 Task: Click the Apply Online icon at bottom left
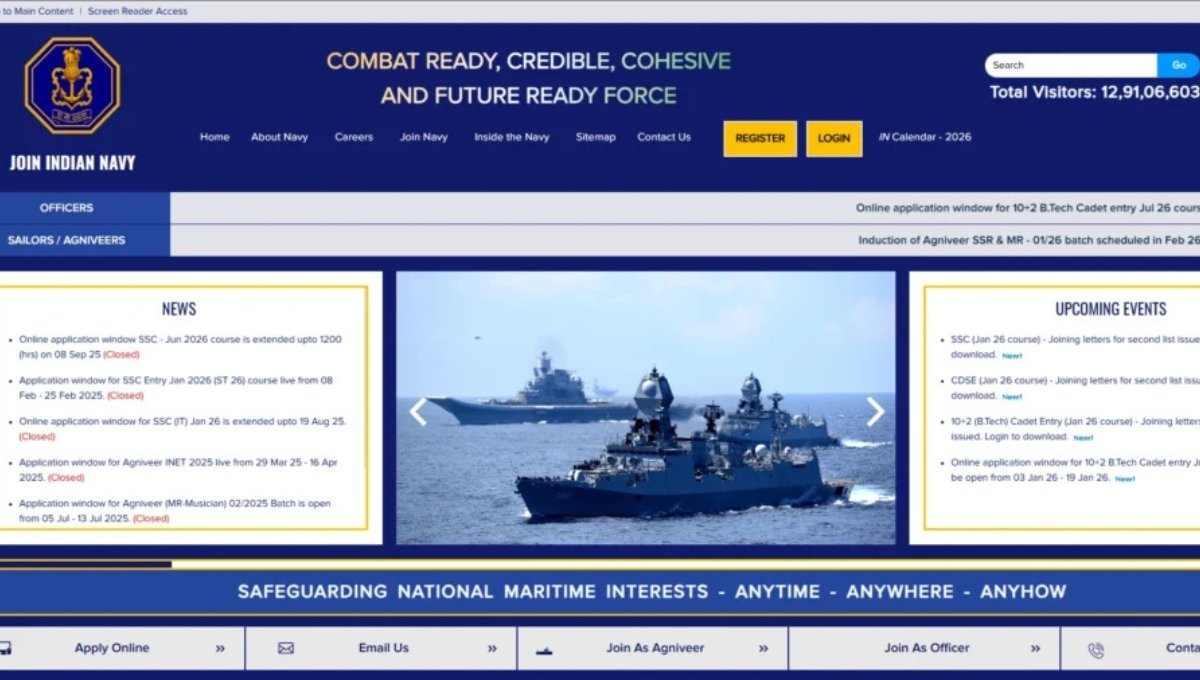click(x=7, y=647)
